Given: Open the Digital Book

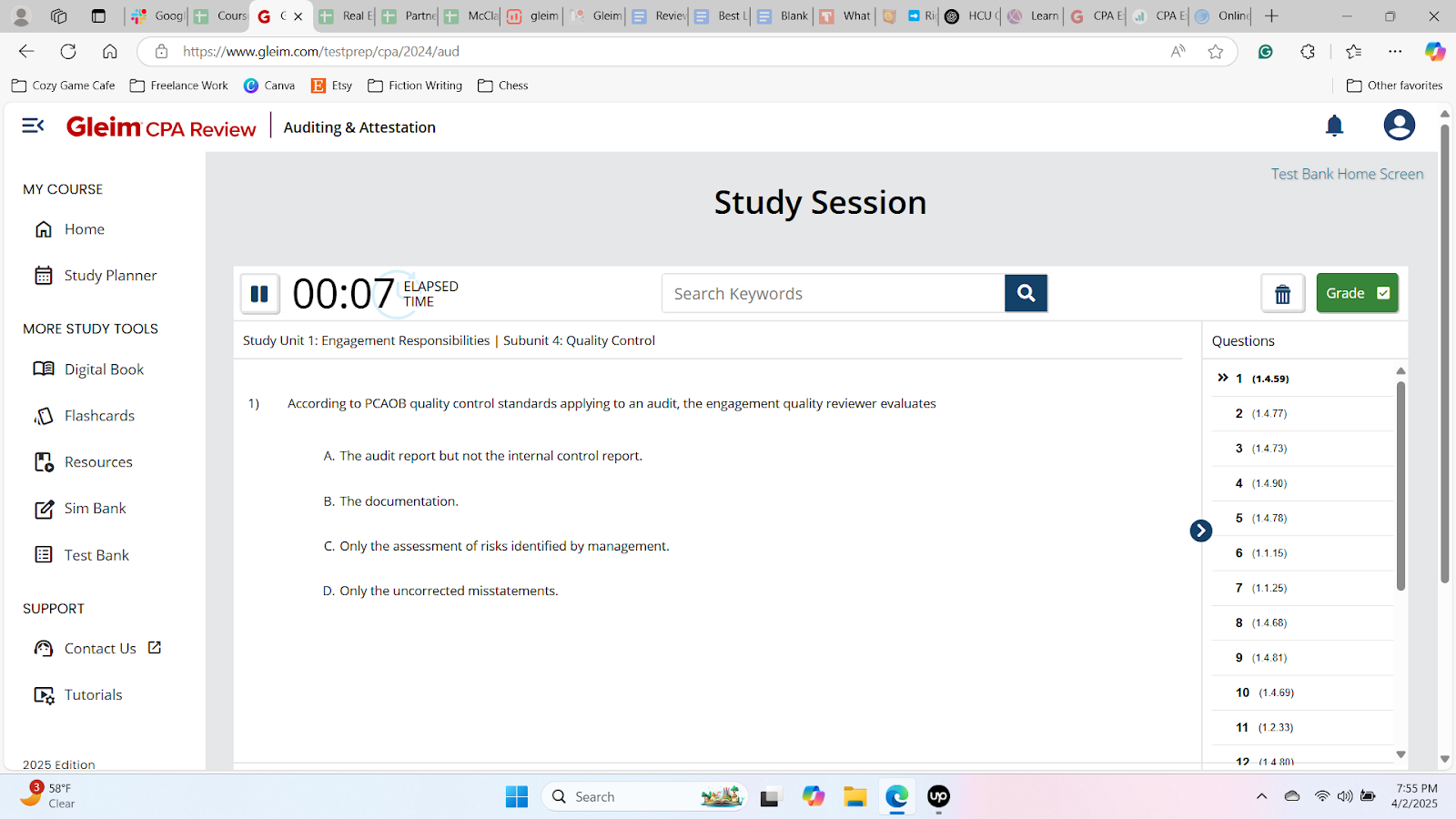Looking at the screenshot, I should point(104,369).
